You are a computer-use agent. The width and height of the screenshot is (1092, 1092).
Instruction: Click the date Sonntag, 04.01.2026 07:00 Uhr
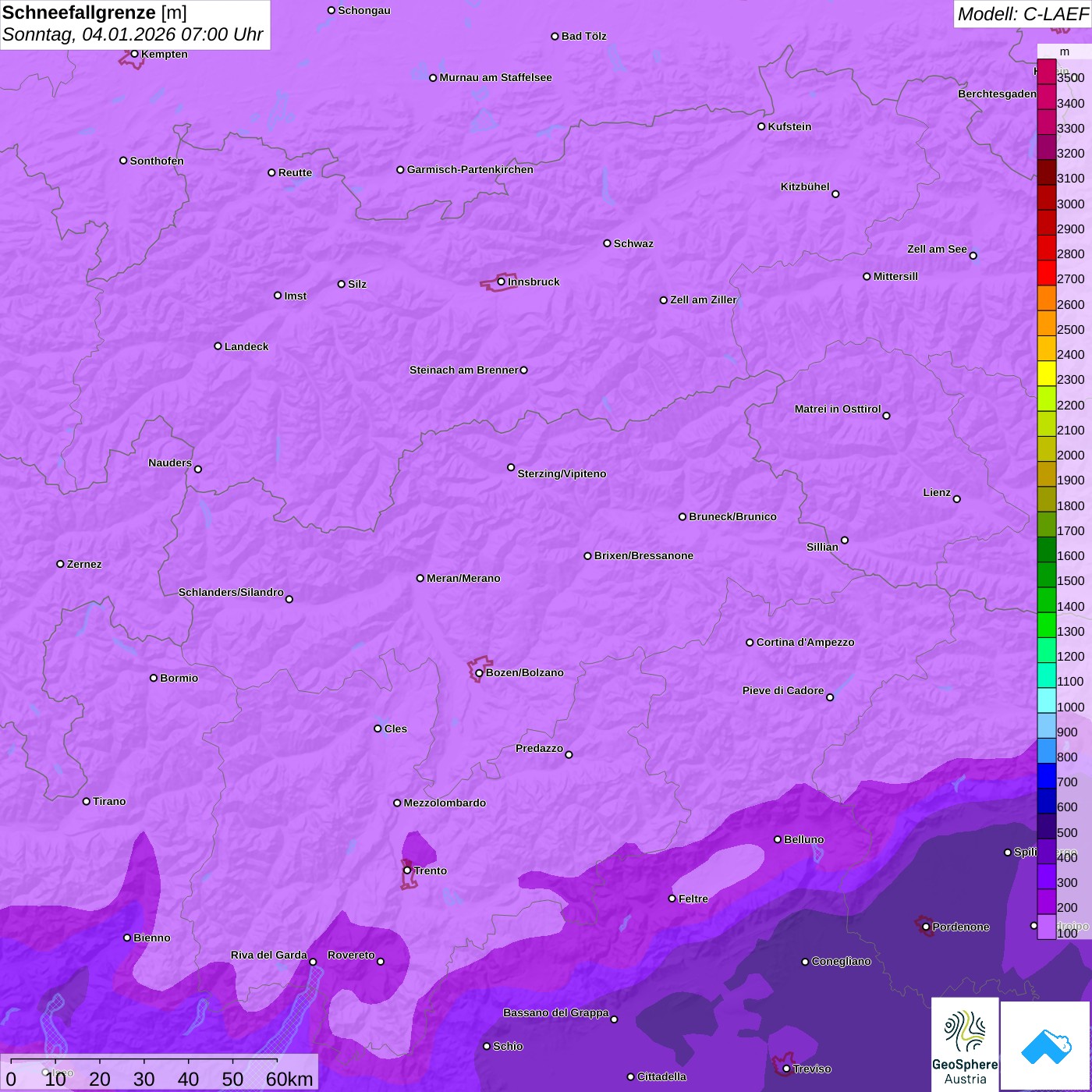click(133, 35)
